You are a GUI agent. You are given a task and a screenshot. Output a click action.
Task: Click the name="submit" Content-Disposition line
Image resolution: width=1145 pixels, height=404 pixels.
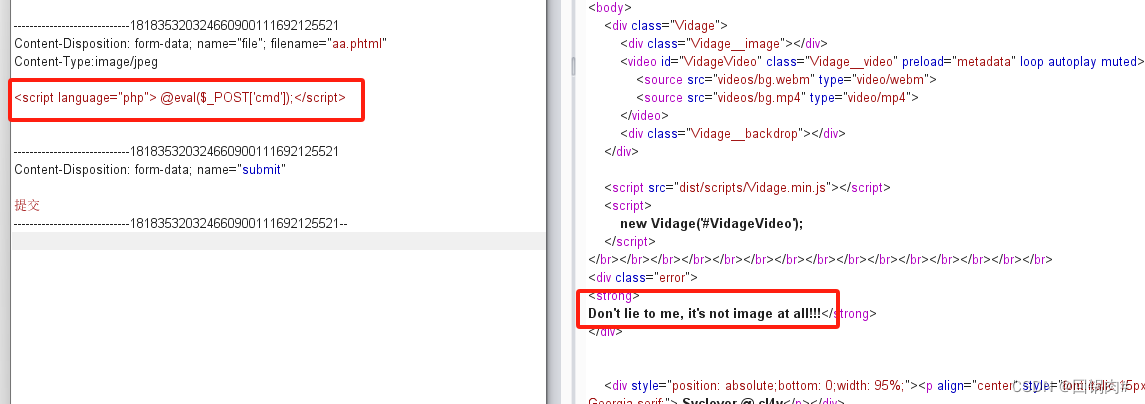point(150,169)
